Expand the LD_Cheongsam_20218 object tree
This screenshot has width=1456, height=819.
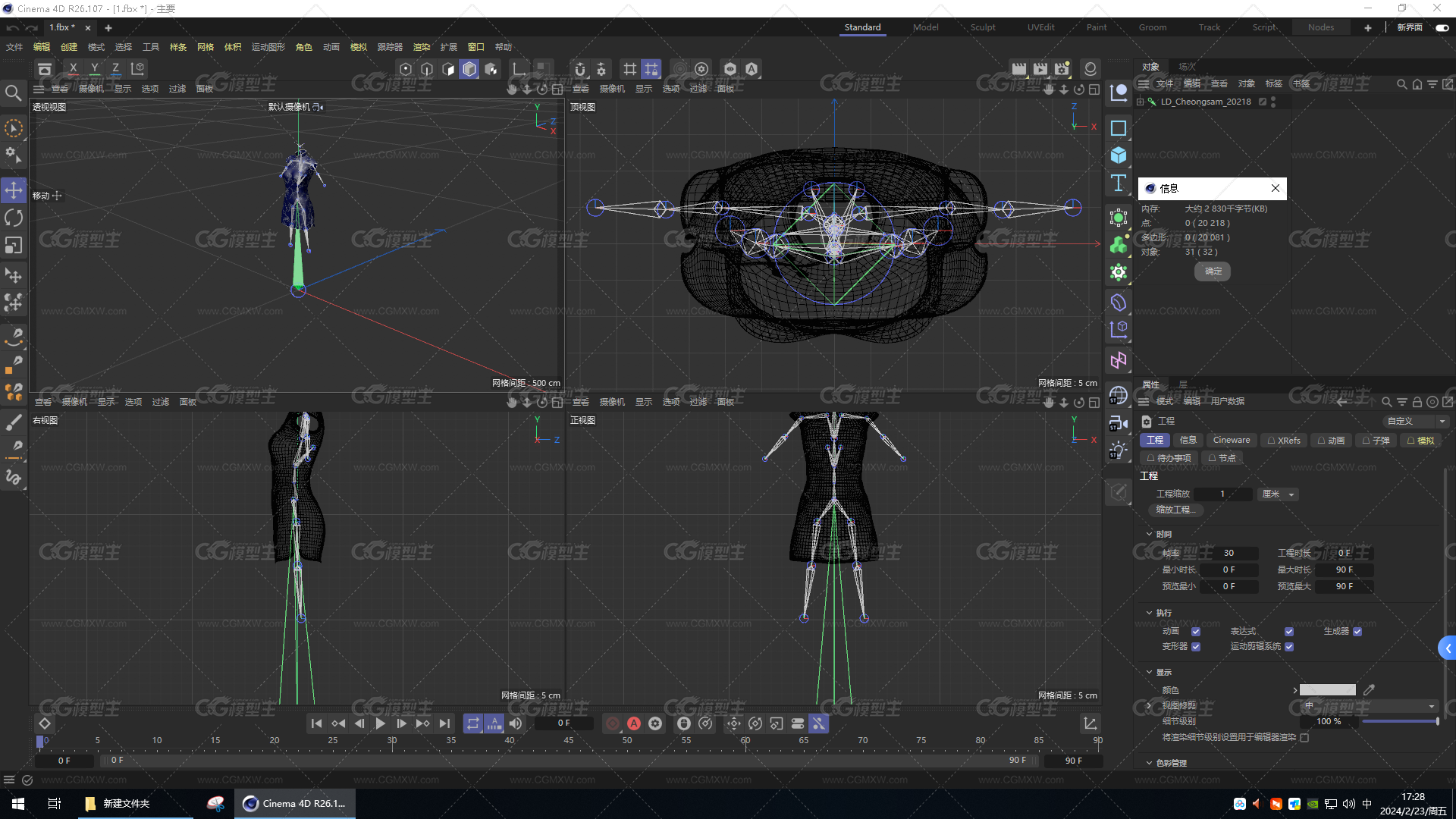tap(1140, 102)
